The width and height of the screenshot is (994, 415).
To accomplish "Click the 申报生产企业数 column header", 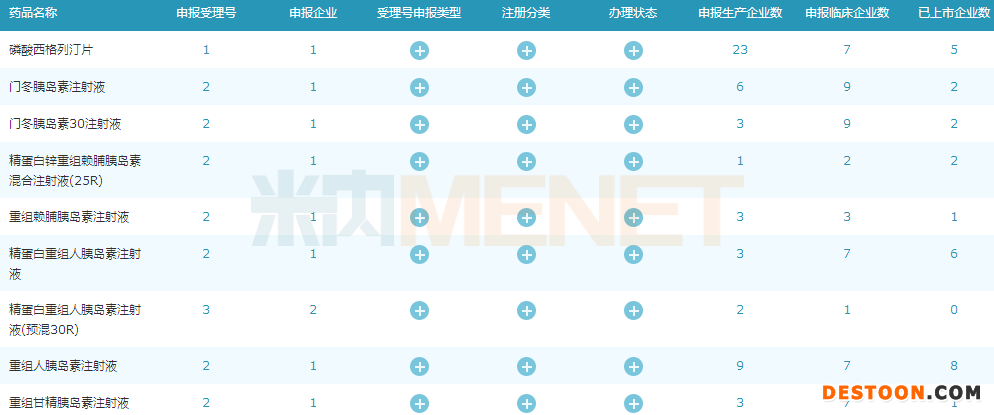I will pos(740,14).
